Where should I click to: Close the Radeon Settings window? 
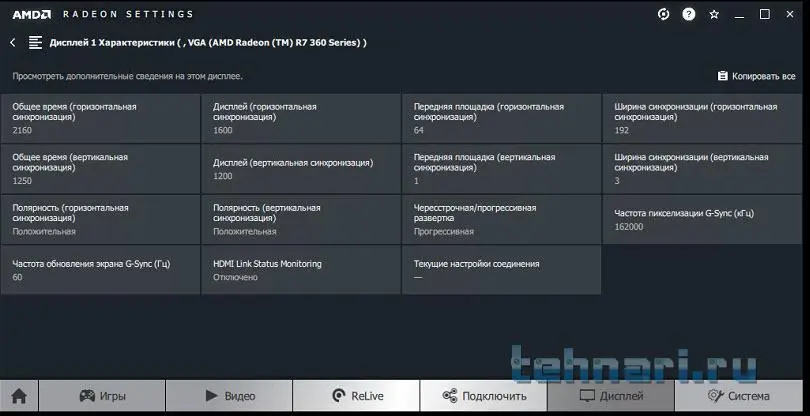click(x=790, y=14)
